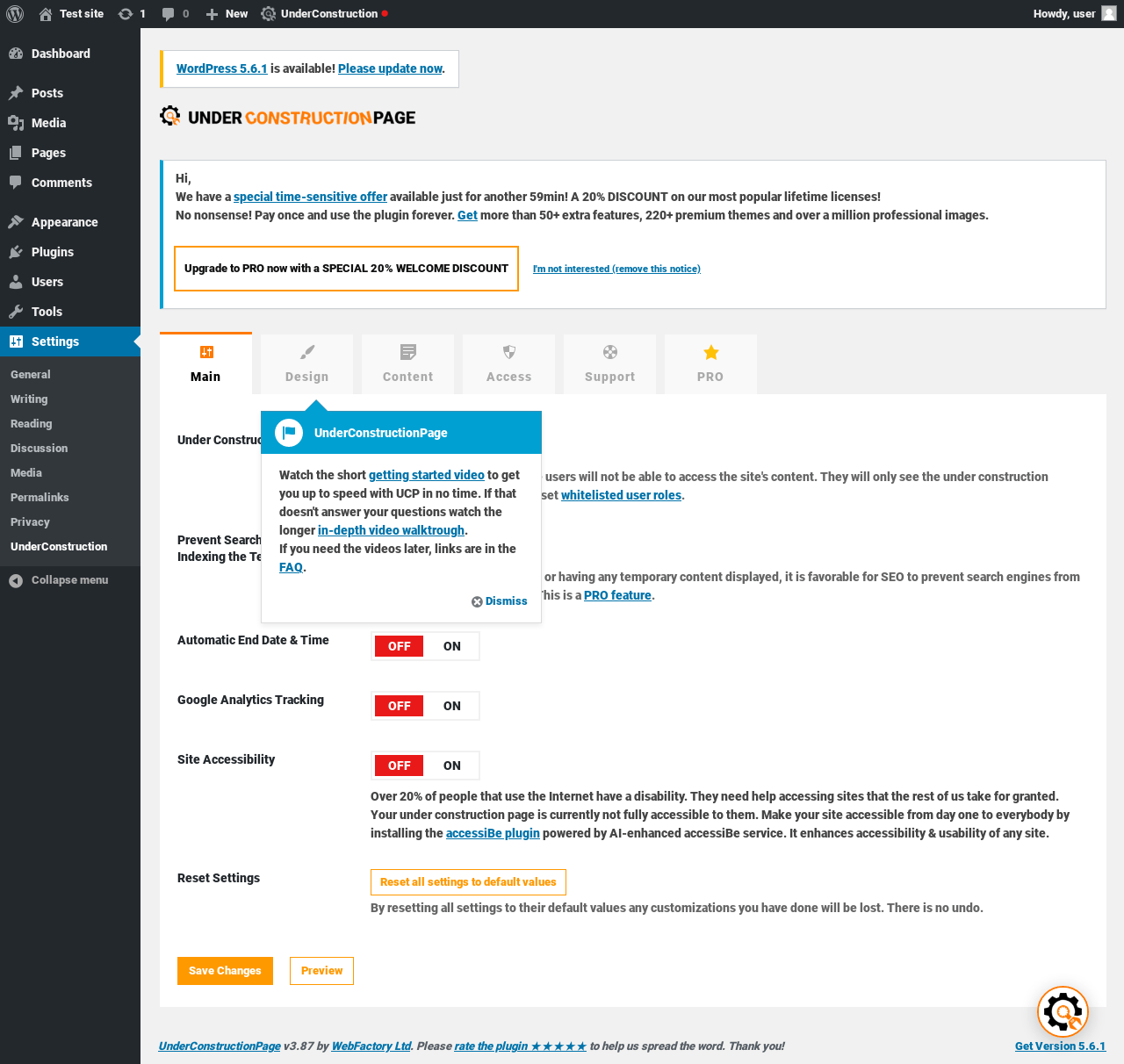This screenshot has height=1064, width=1124.
Task: Click the Dashboard gauge icon in sidebar
Action: [x=16, y=54]
